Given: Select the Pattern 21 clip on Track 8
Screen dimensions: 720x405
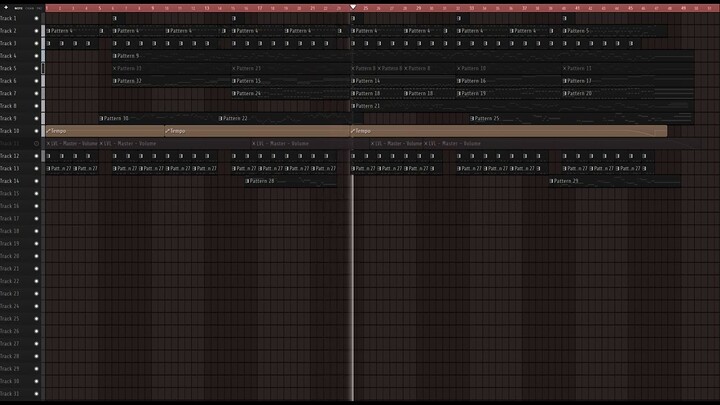Looking at the screenshot, I should pyautogui.click(x=523, y=106).
